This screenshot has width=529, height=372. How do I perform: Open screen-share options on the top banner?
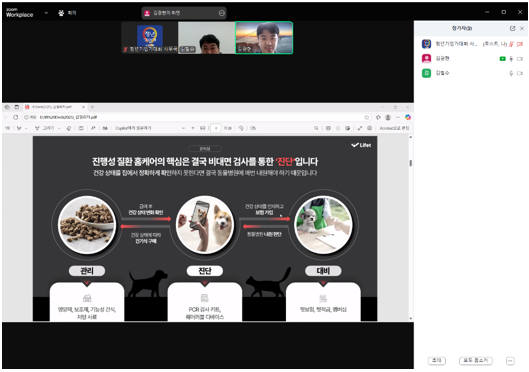pyautogui.click(x=222, y=13)
